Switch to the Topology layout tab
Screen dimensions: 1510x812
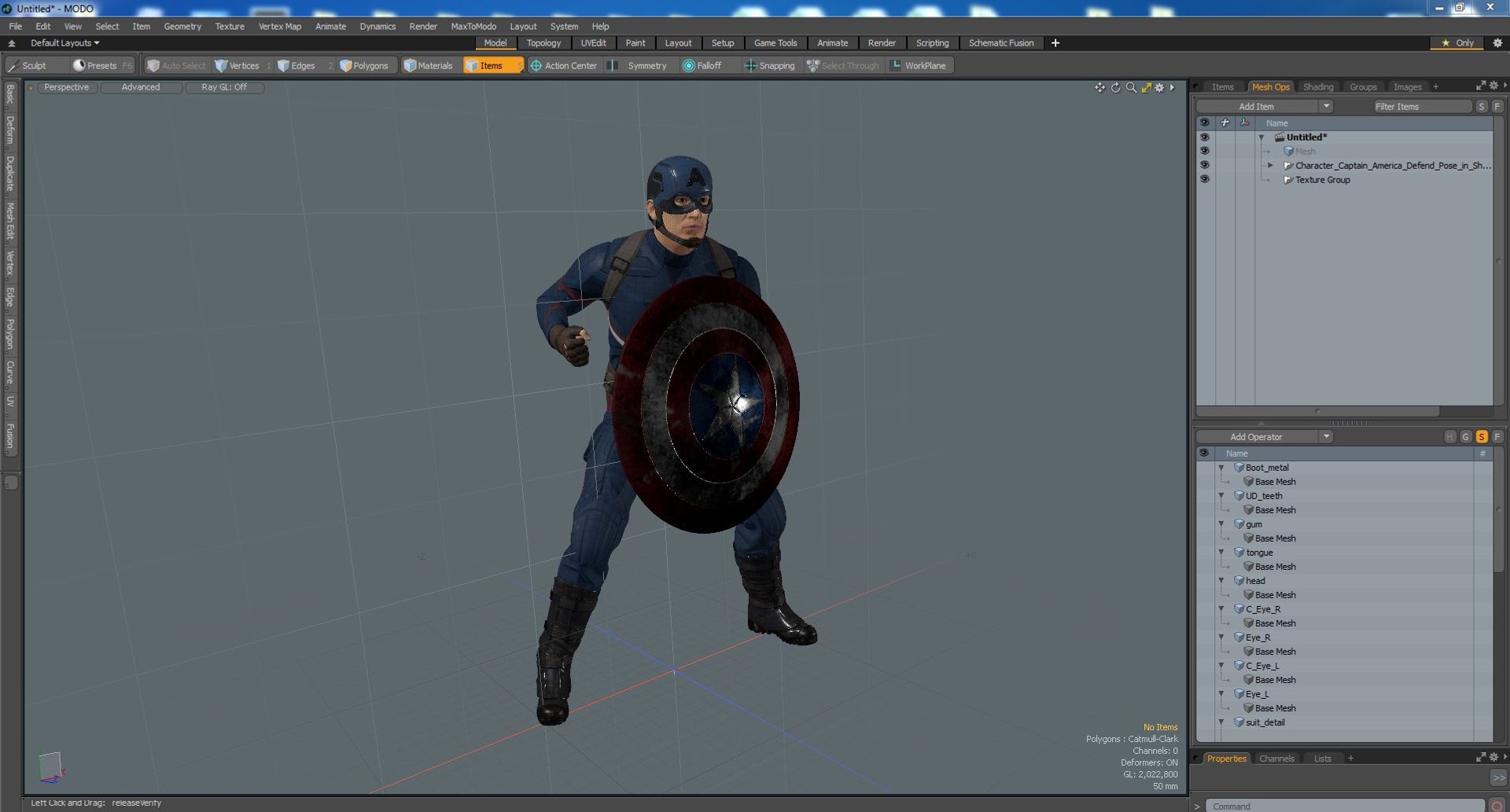point(543,43)
